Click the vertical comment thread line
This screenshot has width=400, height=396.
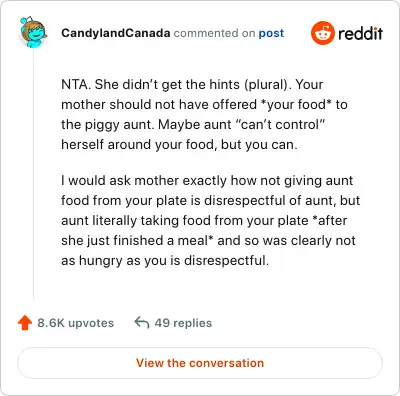tap(34, 173)
